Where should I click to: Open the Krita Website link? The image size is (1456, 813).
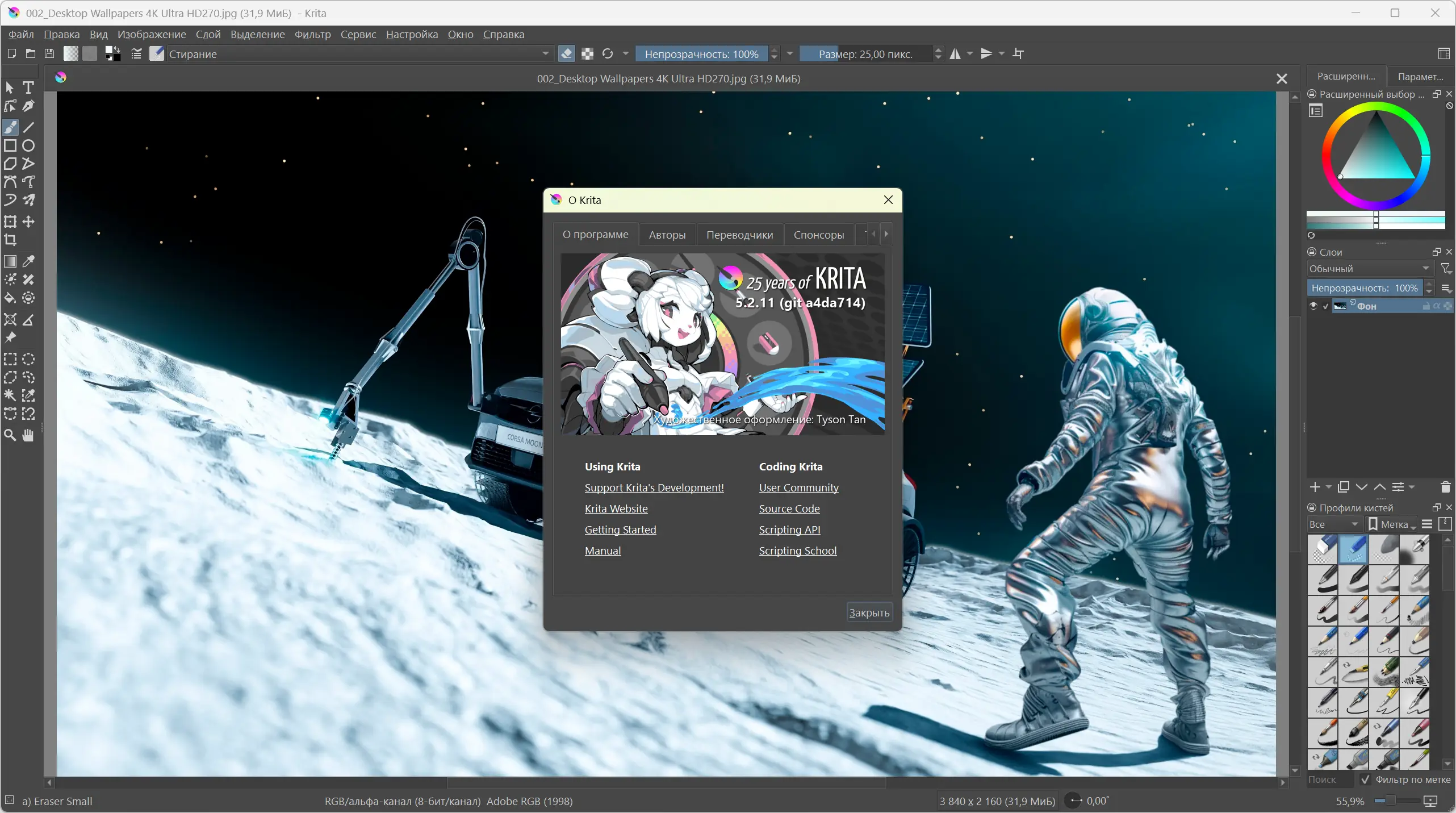(616, 509)
